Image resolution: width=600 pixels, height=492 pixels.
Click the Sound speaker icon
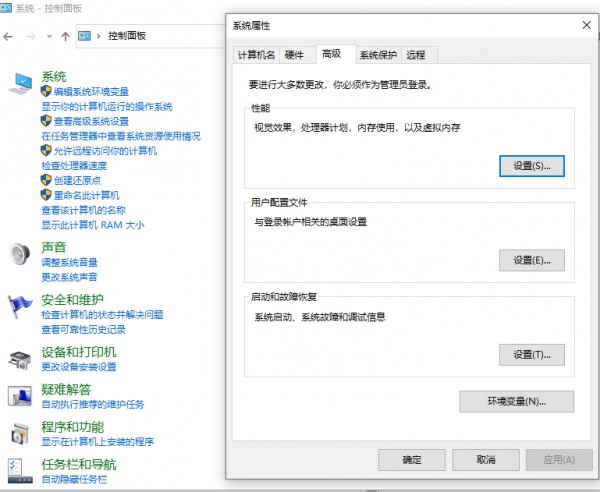[x=20, y=254]
